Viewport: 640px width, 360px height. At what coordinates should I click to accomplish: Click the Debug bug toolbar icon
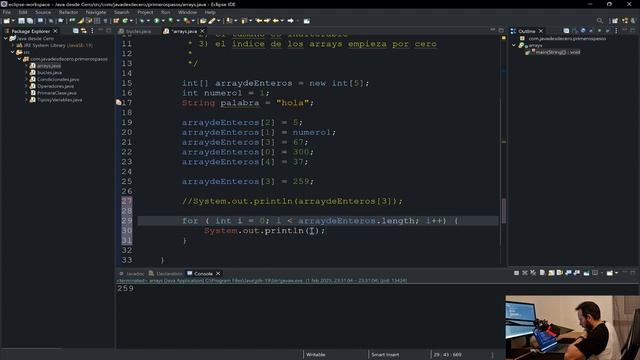(142, 20)
